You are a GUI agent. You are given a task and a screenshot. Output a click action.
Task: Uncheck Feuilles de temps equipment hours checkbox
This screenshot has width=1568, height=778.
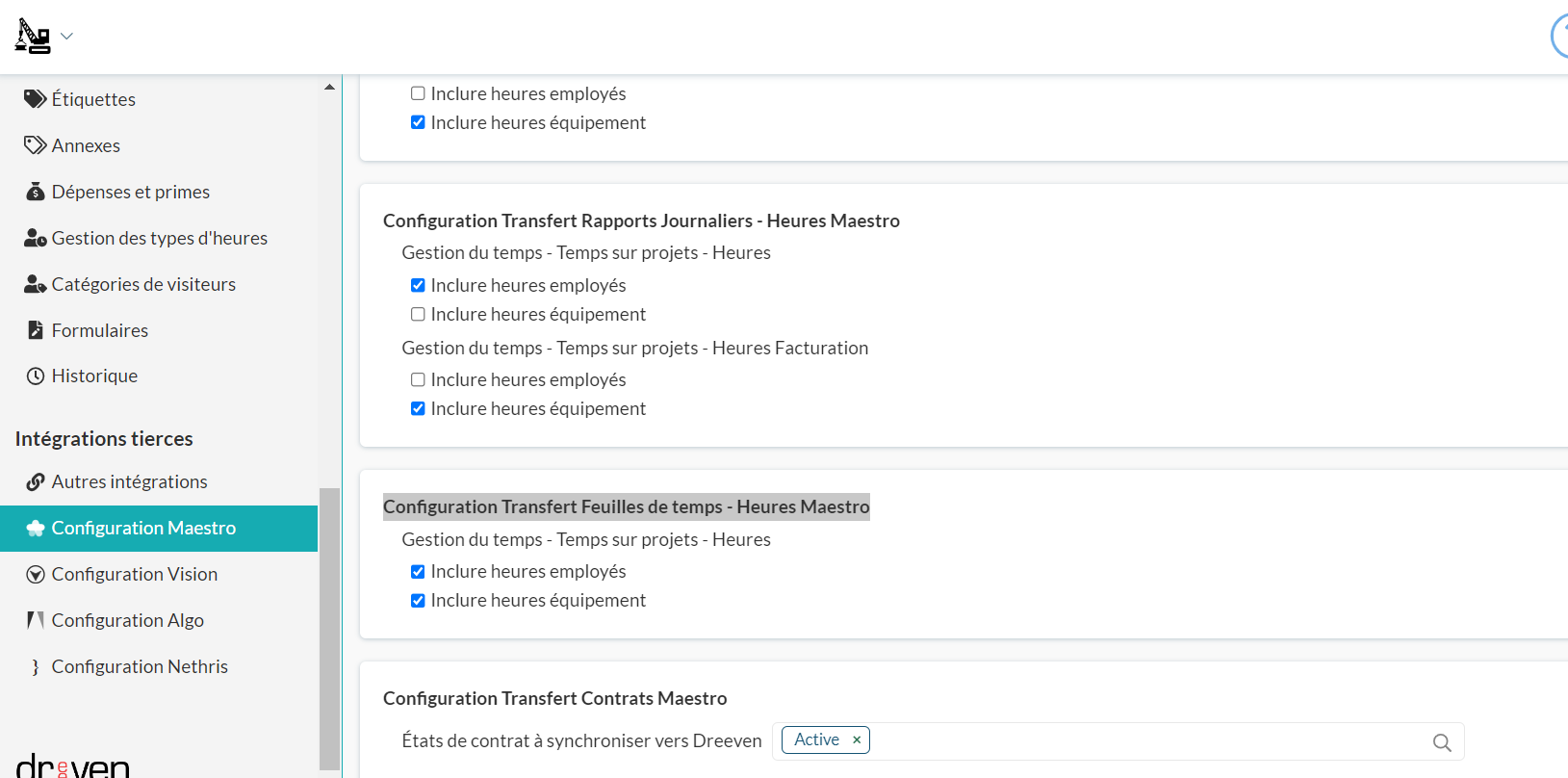coord(418,601)
